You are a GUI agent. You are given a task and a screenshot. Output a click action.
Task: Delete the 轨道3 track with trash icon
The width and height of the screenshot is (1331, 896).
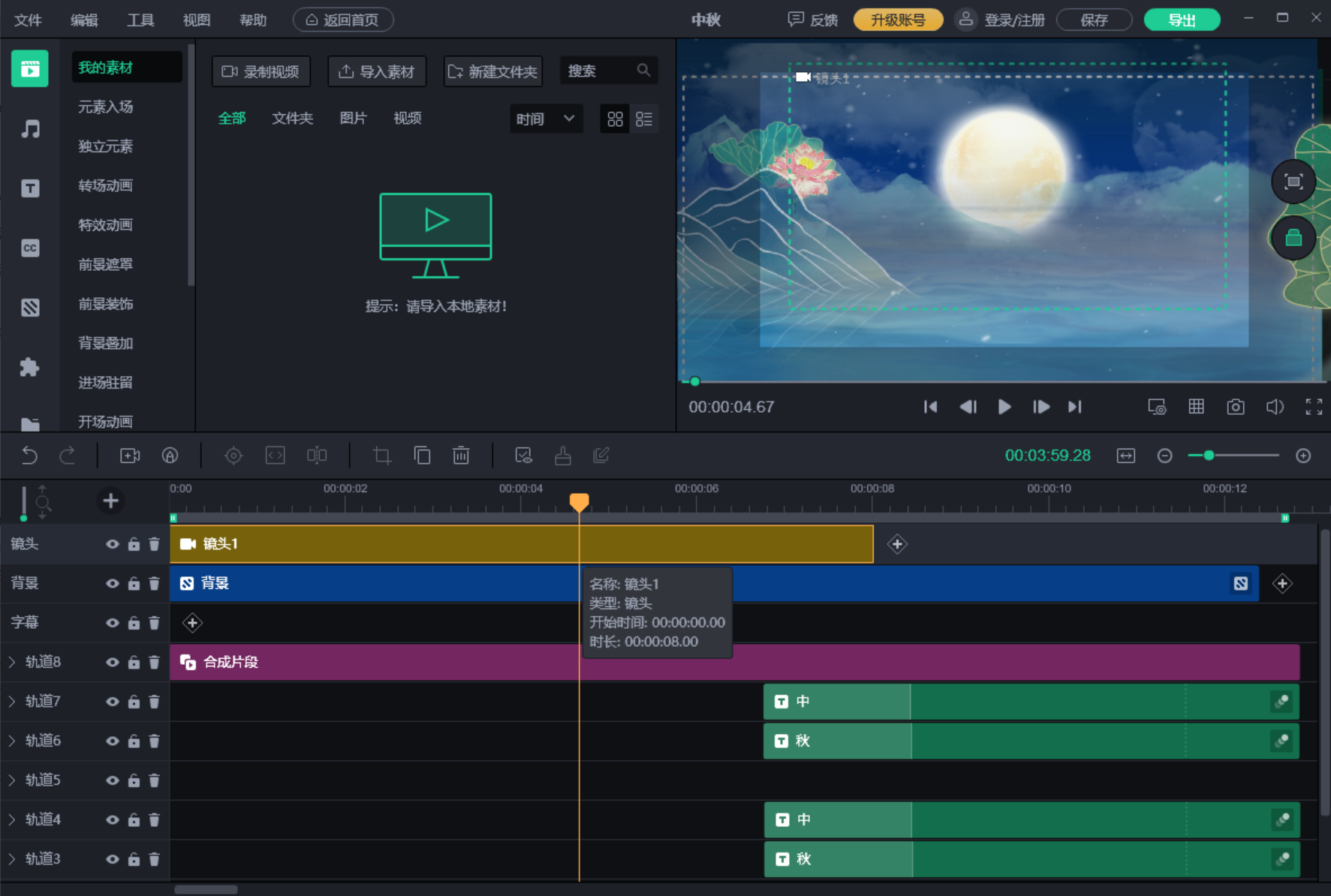click(155, 858)
